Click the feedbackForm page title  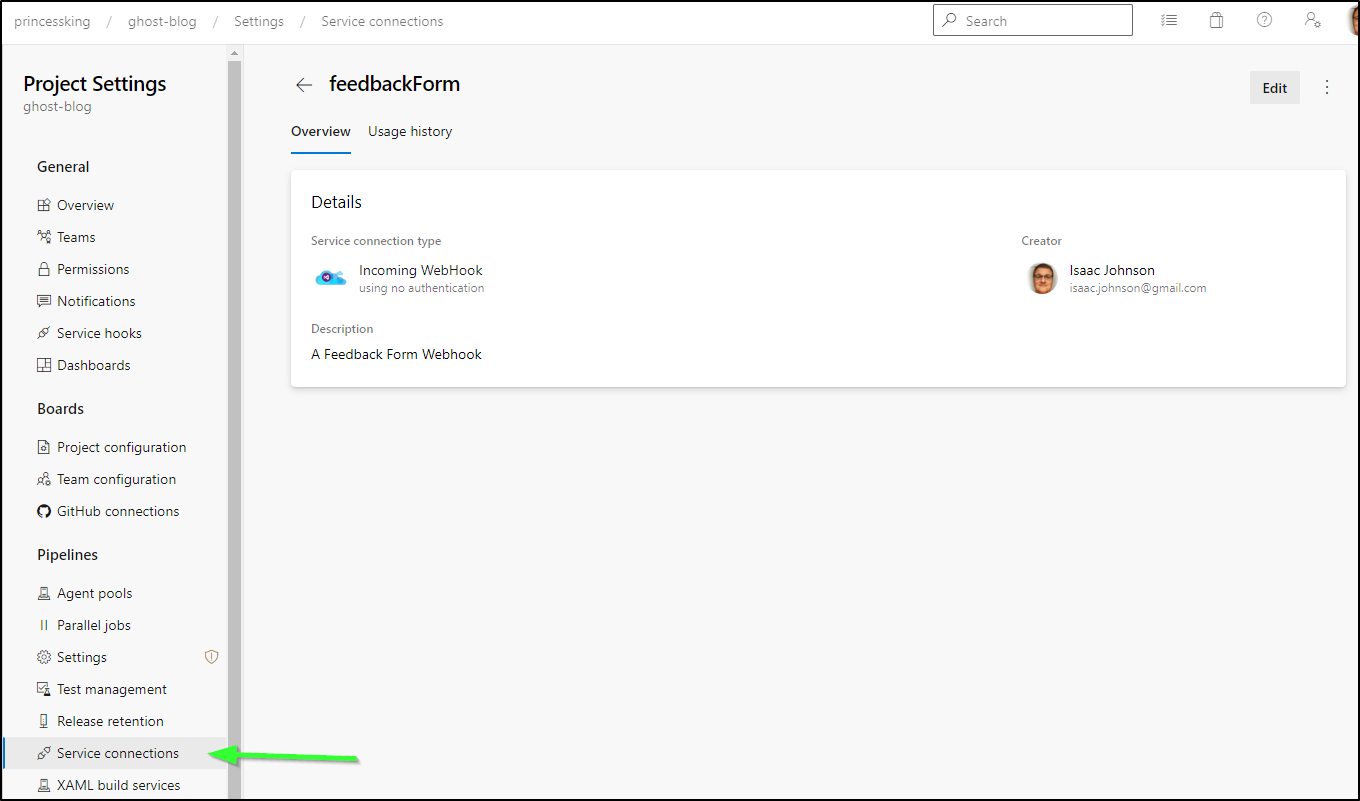395,84
